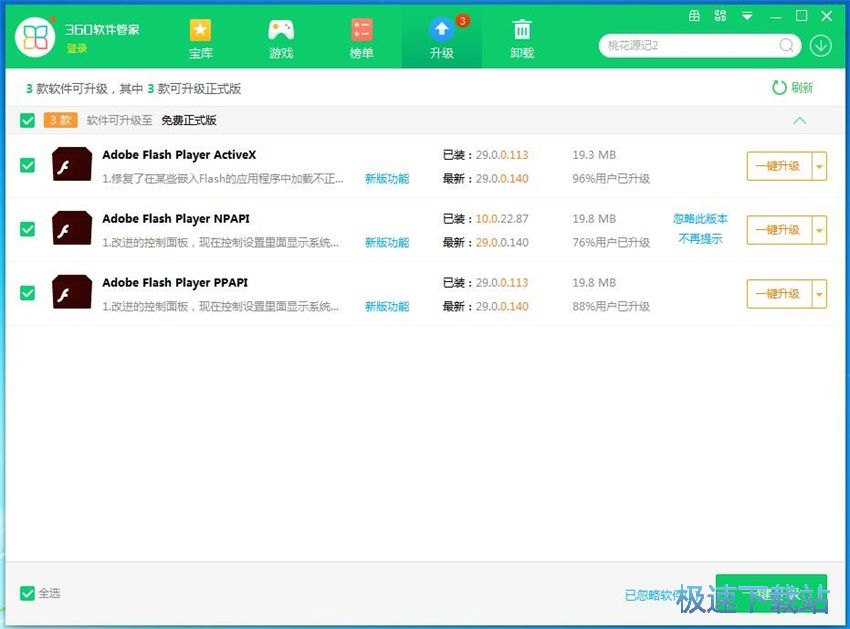Uncheck Adobe Flash Player PPAPI checkbox

27,293
